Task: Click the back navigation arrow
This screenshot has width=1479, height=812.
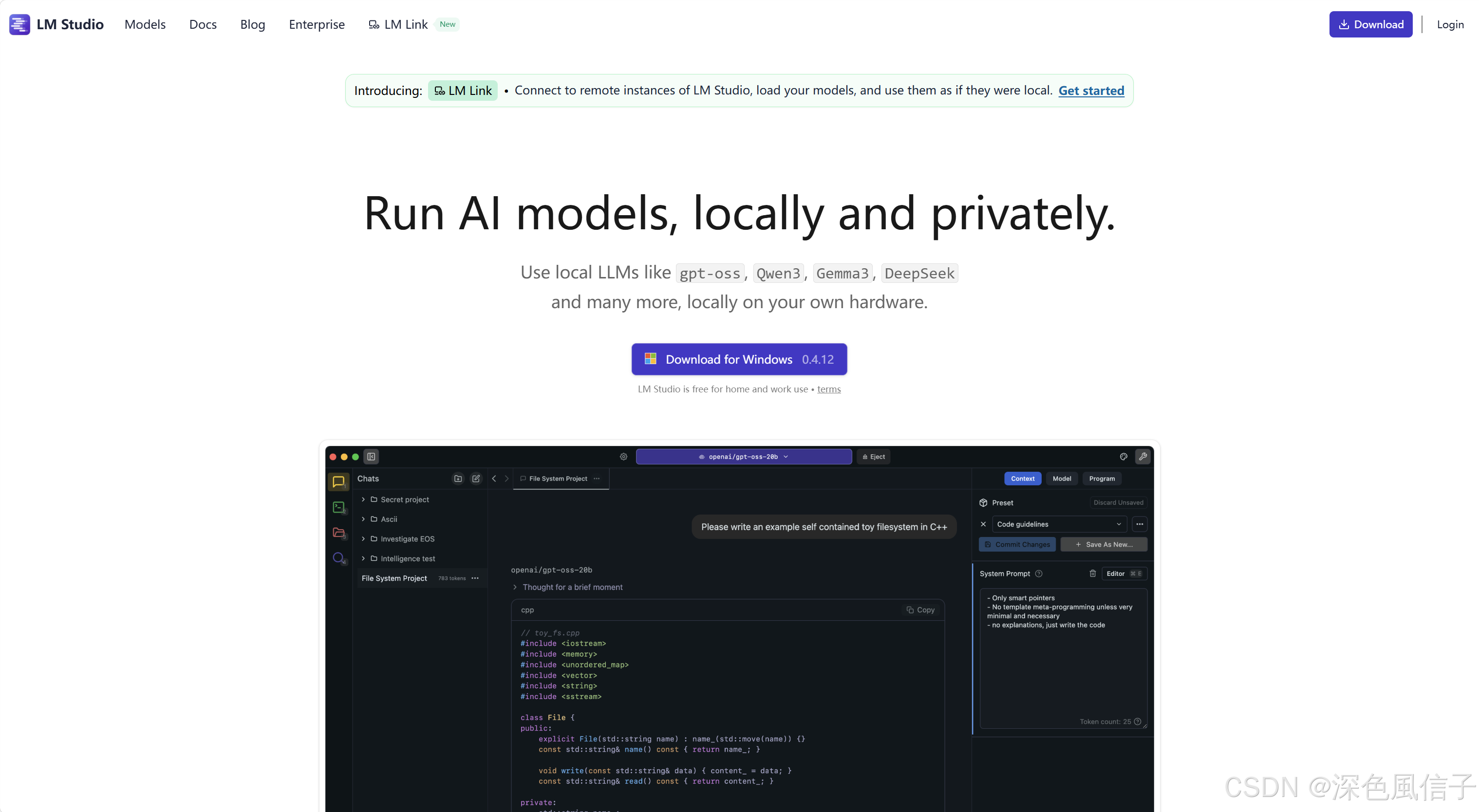Action: point(494,479)
